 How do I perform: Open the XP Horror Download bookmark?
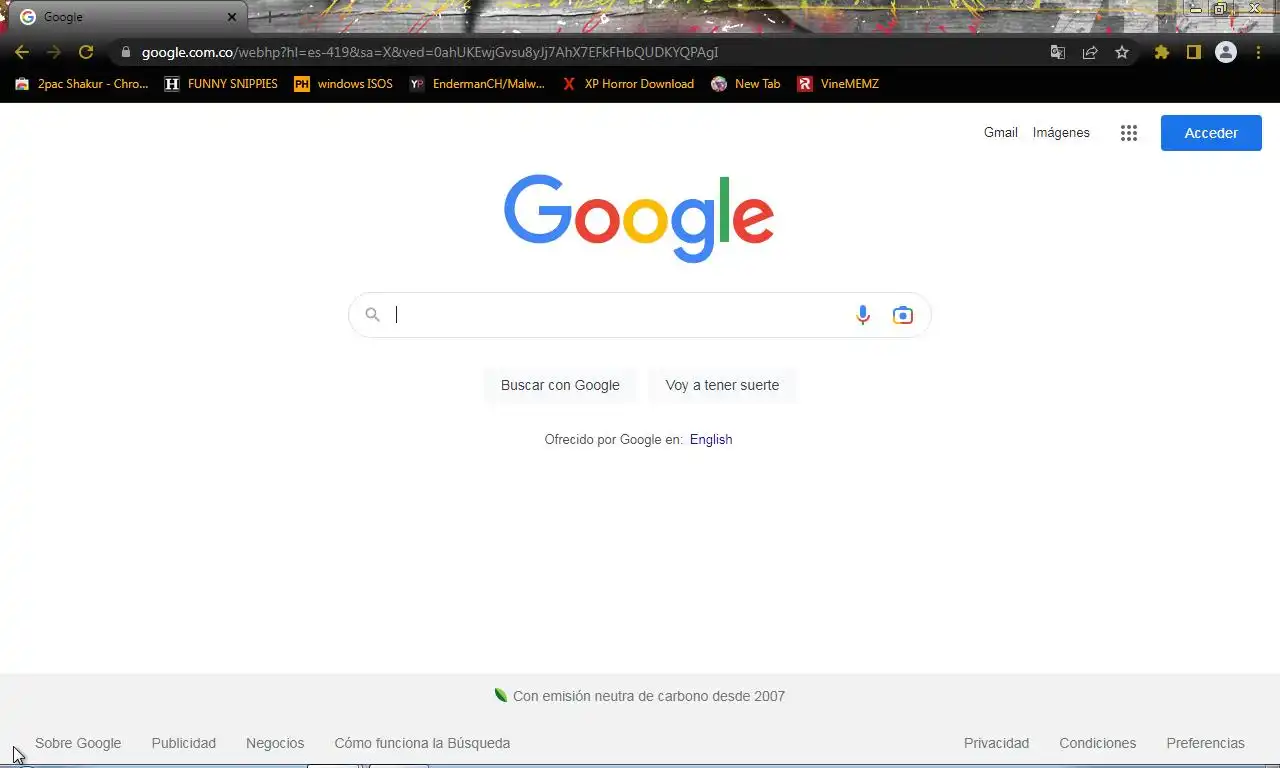tap(628, 84)
